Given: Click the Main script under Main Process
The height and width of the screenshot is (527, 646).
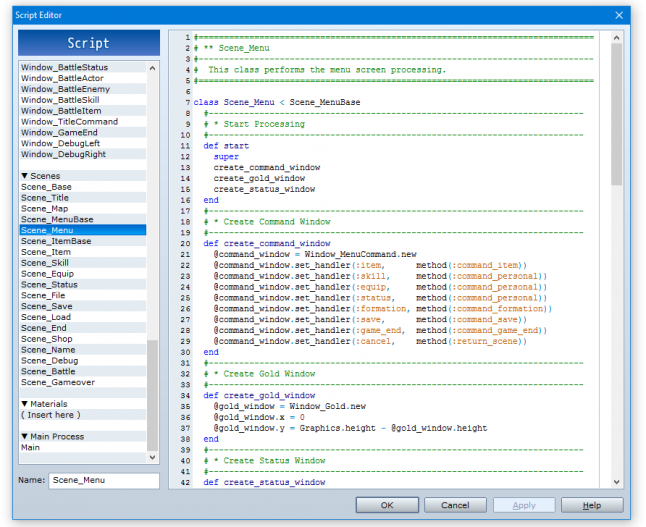Looking at the screenshot, I should [x=31, y=447].
